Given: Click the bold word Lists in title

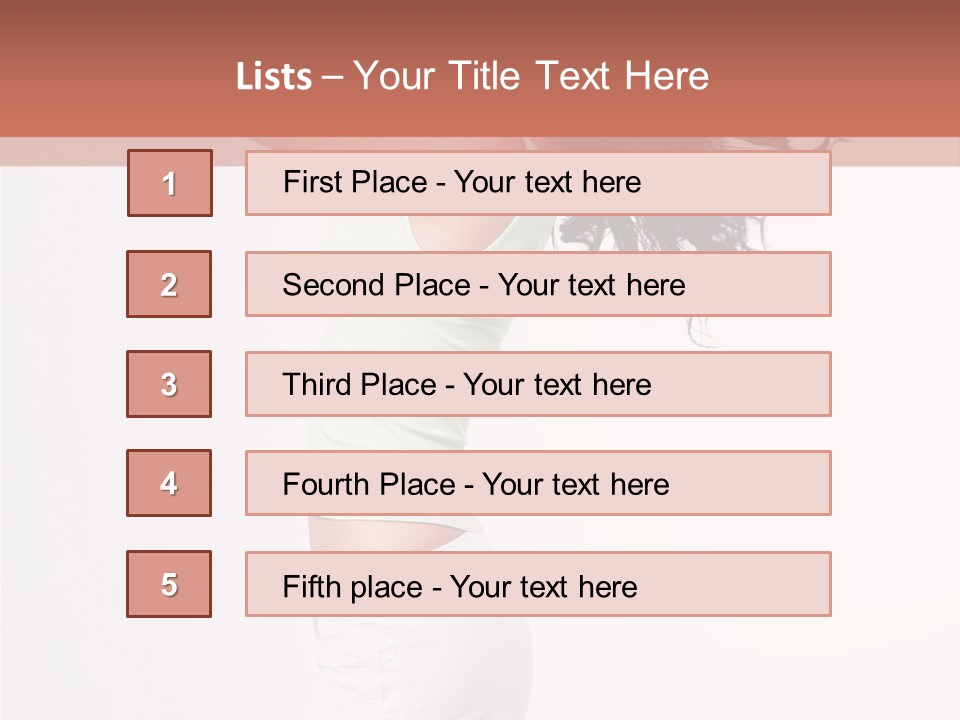Looking at the screenshot, I should (274, 77).
